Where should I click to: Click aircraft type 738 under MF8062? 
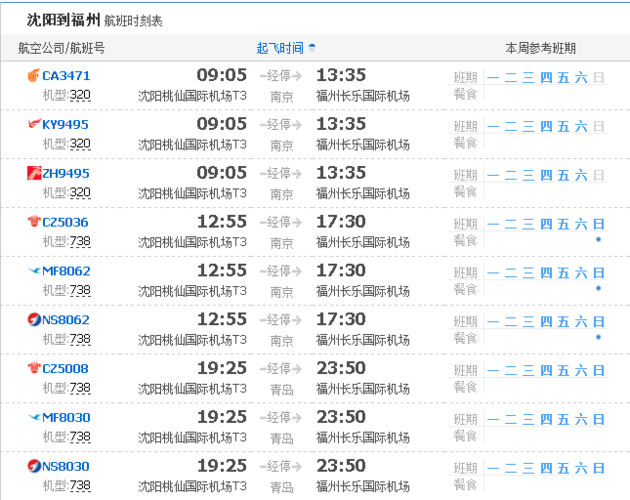[80, 291]
